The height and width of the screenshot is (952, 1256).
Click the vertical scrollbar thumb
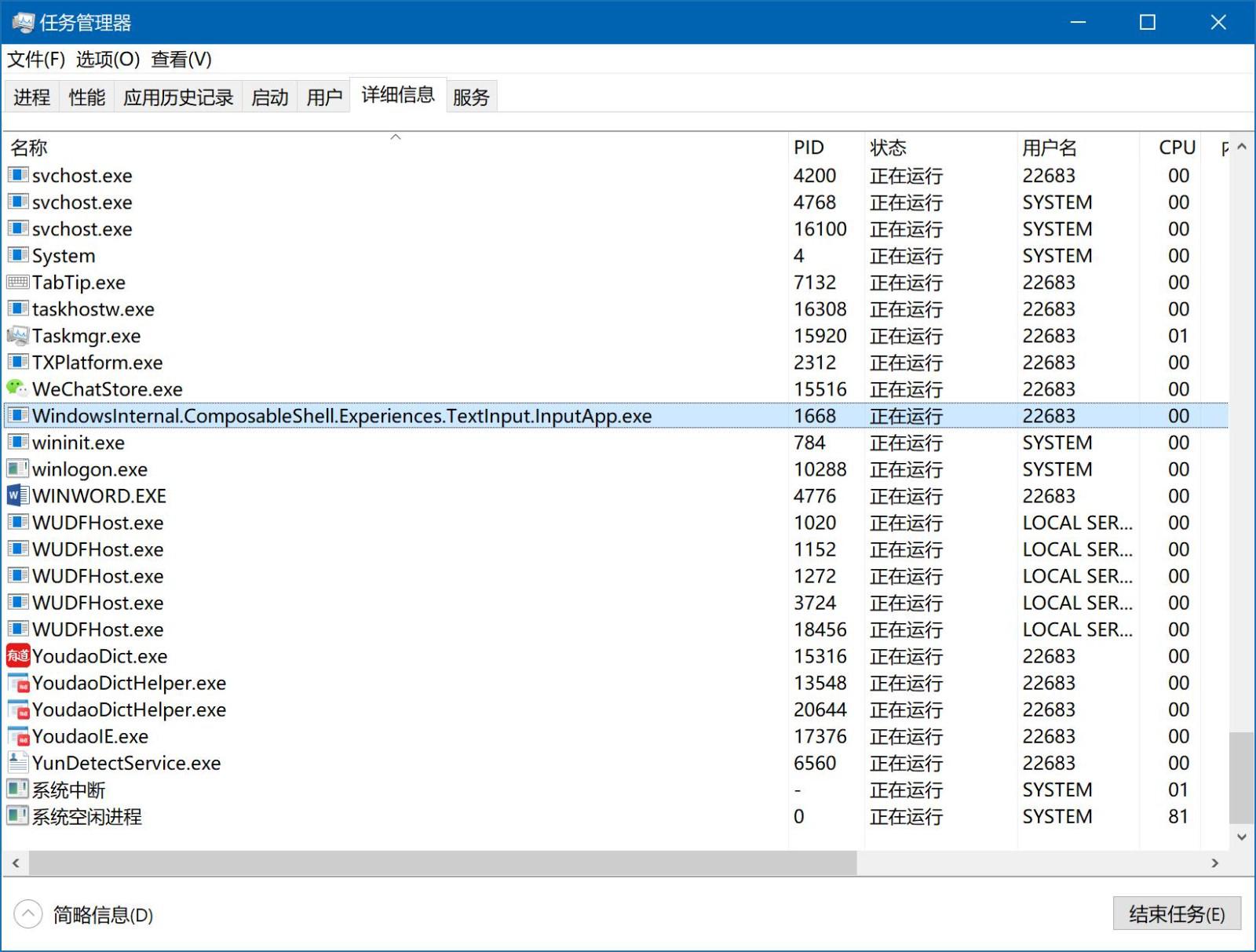[x=1242, y=778]
